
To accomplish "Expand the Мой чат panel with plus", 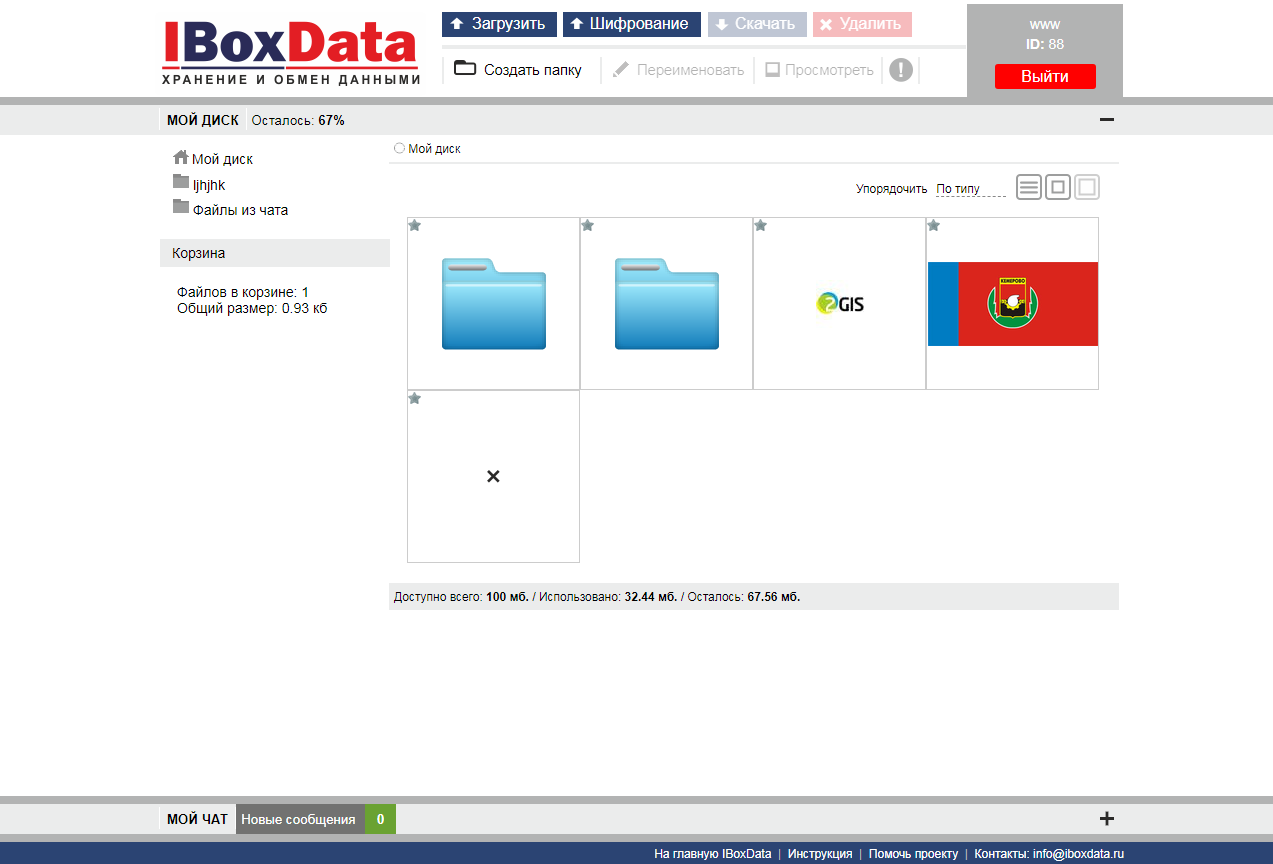I will [x=1106, y=819].
